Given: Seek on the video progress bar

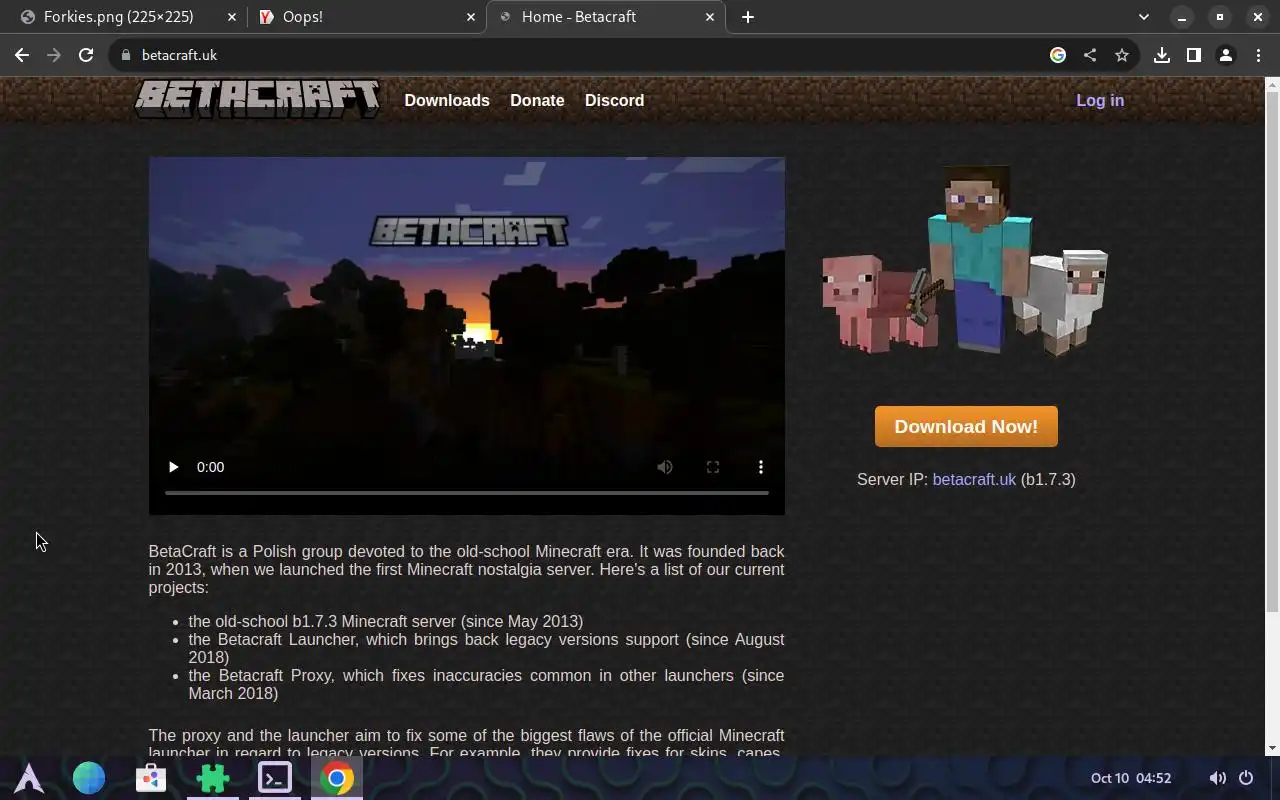Looking at the screenshot, I should (467, 493).
